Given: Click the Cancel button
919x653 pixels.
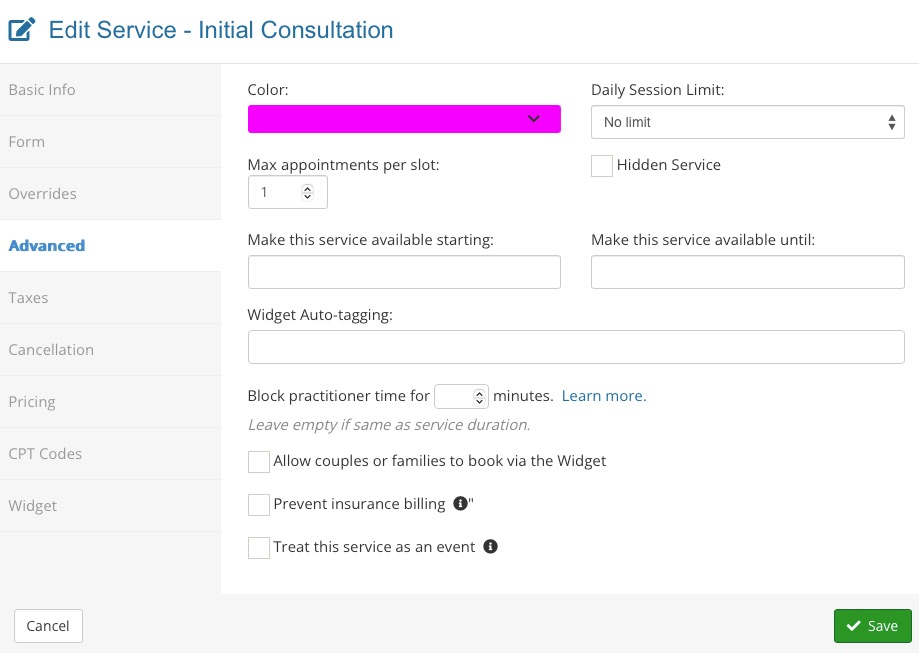Looking at the screenshot, I should coord(48,625).
